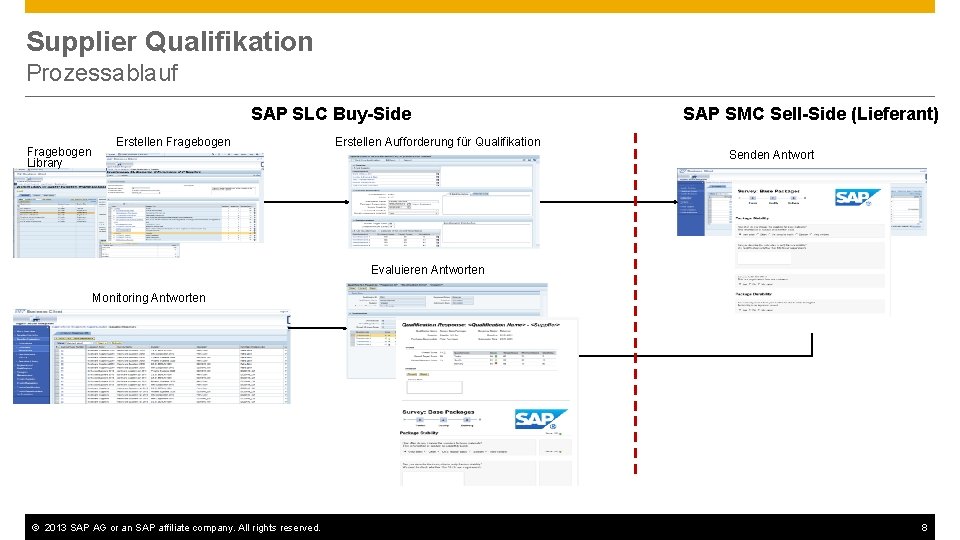Select the 'Supplier Qualifikation' slide title

(170, 42)
